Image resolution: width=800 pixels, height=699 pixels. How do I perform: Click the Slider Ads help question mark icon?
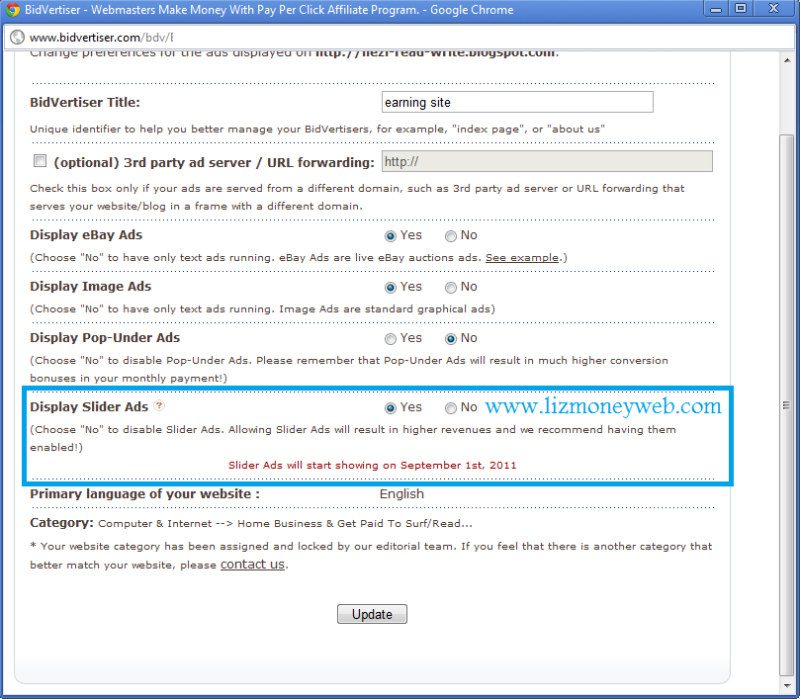(x=159, y=406)
